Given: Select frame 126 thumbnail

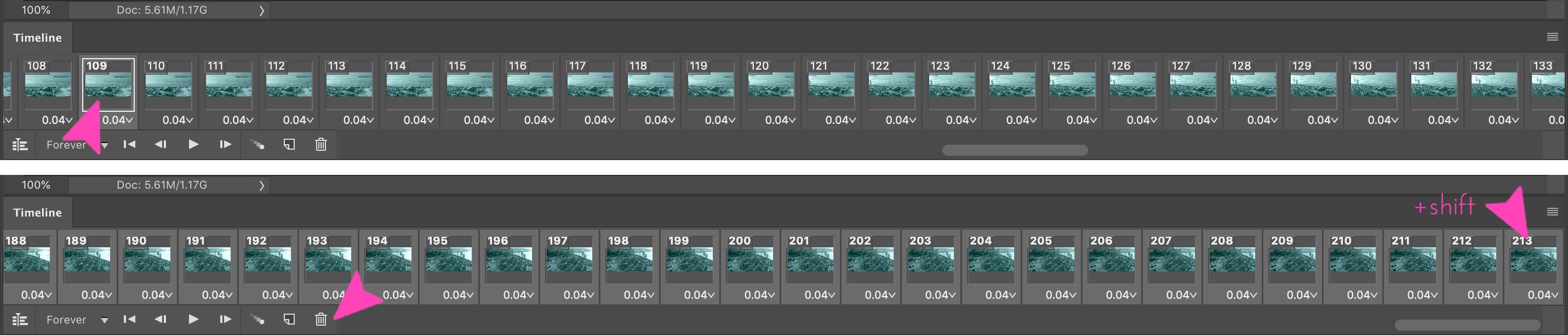Looking at the screenshot, I should click(1133, 84).
